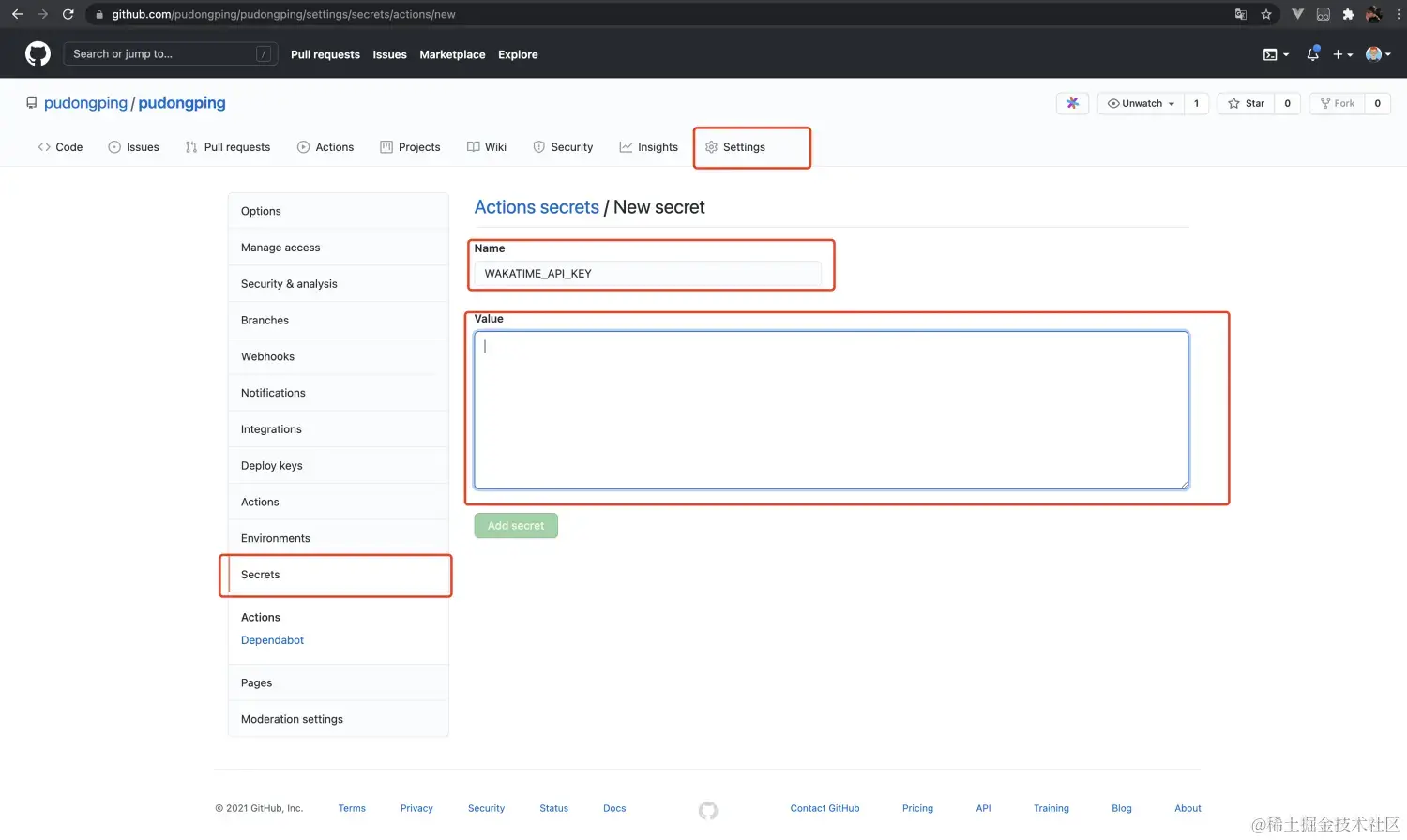The height and width of the screenshot is (840, 1407).
Task: Click the colorful sparkle button near Unwatch
Action: pyautogui.click(x=1072, y=103)
